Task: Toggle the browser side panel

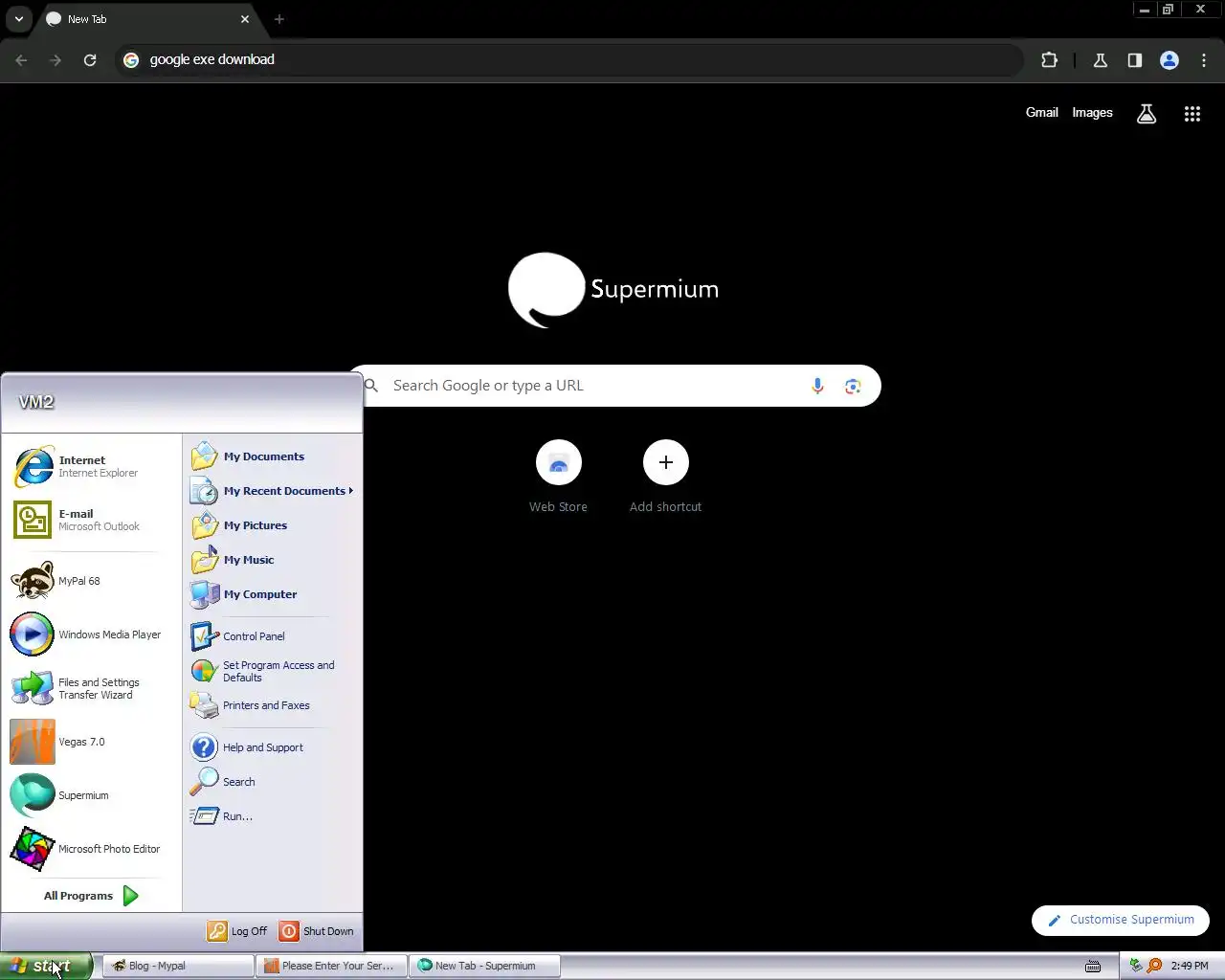Action: tap(1135, 60)
